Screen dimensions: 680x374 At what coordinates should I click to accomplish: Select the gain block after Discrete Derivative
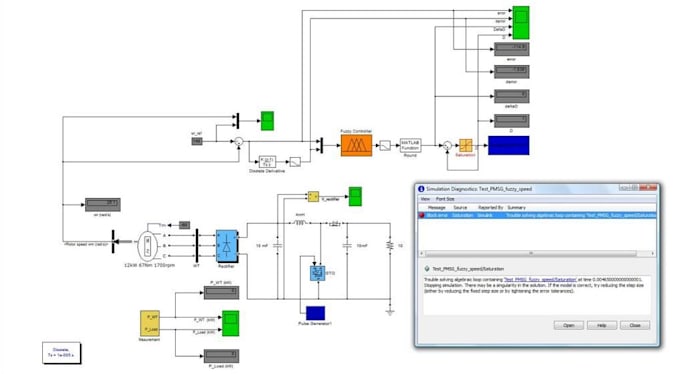click(295, 162)
